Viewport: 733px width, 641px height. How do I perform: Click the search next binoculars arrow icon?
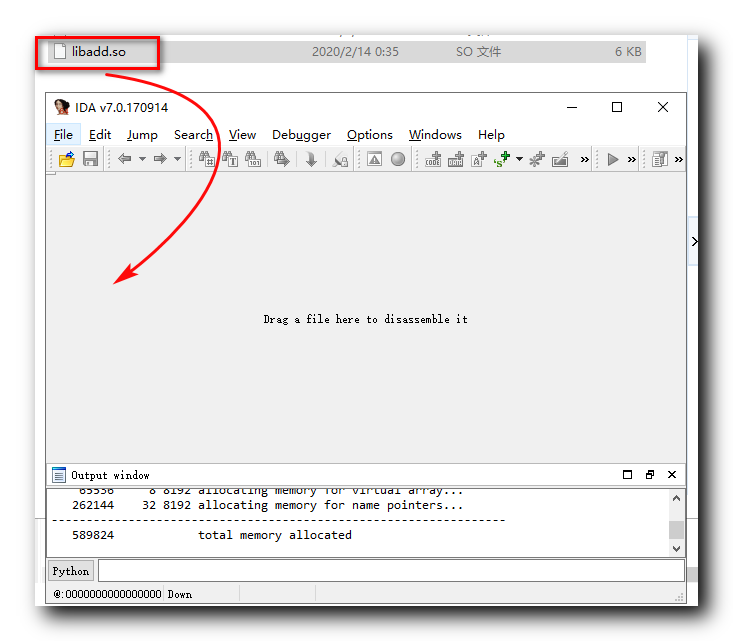(x=282, y=159)
